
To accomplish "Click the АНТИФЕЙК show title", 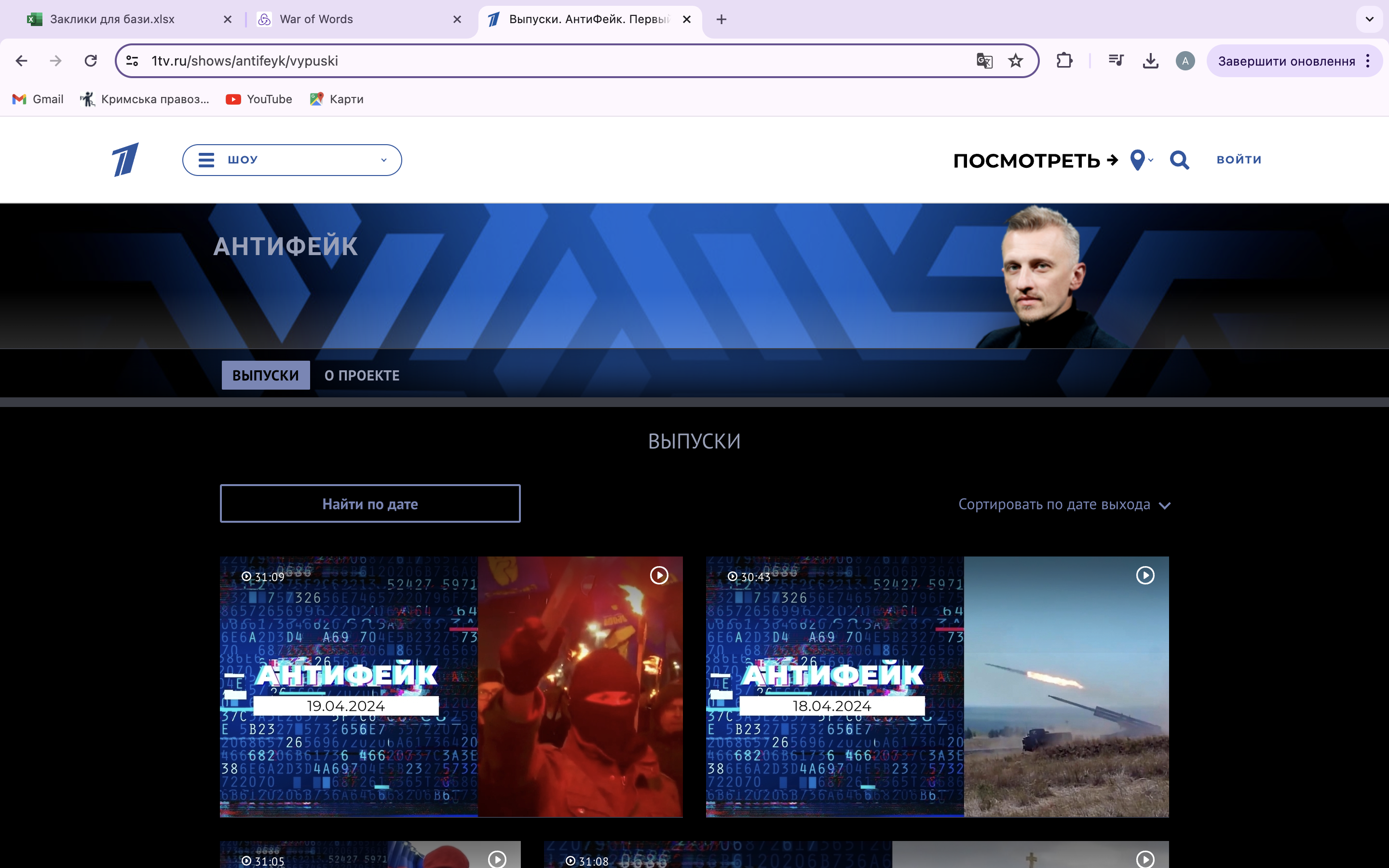I will click(x=286, y=246).
